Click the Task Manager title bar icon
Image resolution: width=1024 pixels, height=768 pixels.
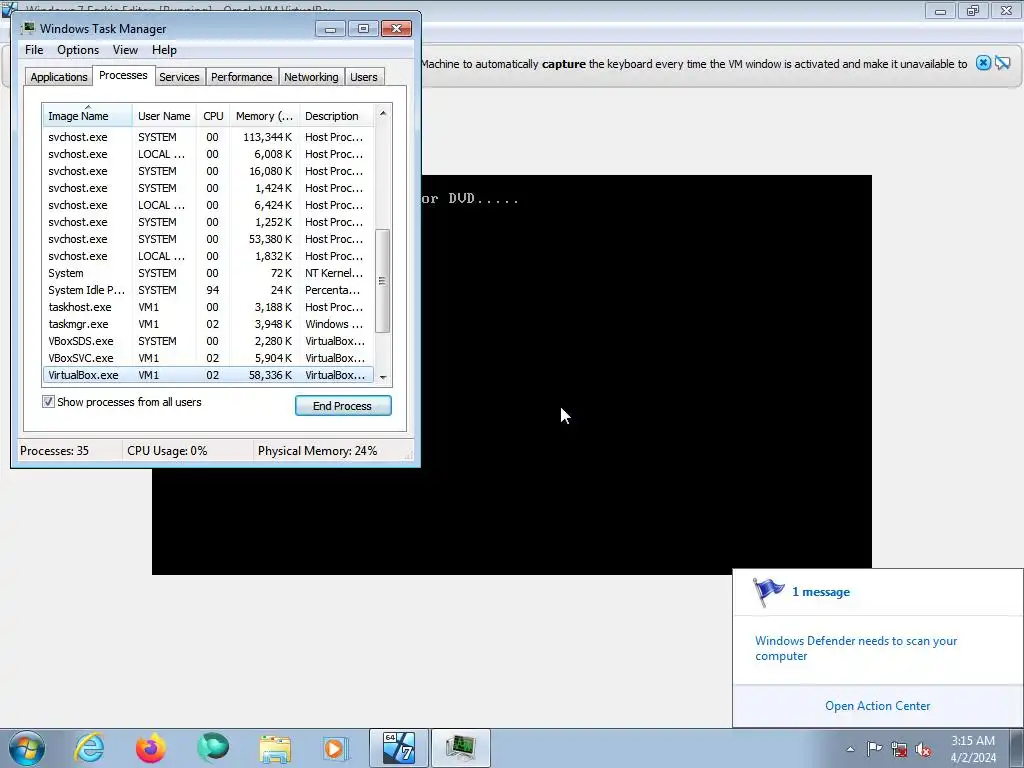(28, 28)
